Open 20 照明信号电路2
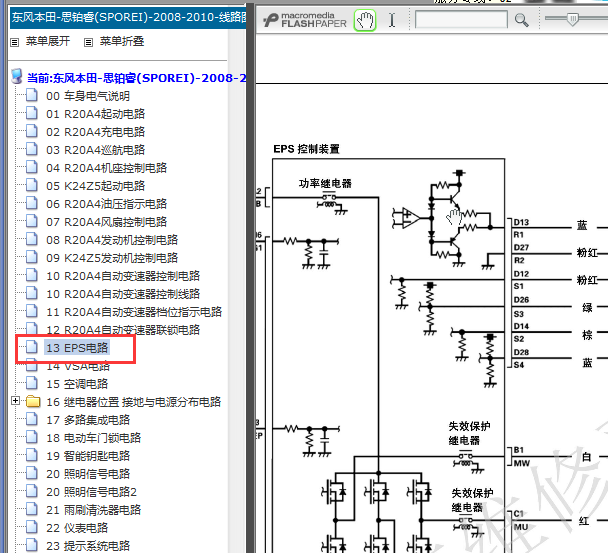The image size is (608, 553). pyautogui.click(x=92, y=493)
